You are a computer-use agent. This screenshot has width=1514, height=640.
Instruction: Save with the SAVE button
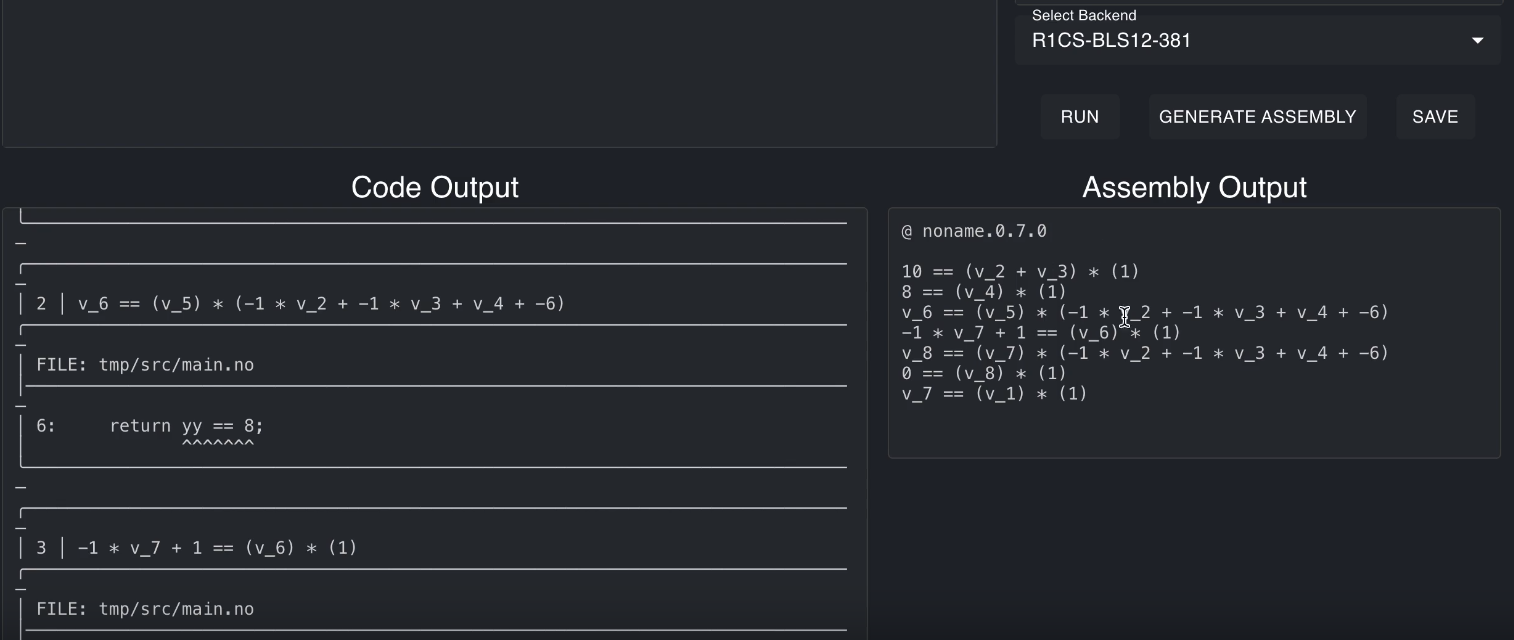point(1435,117)
